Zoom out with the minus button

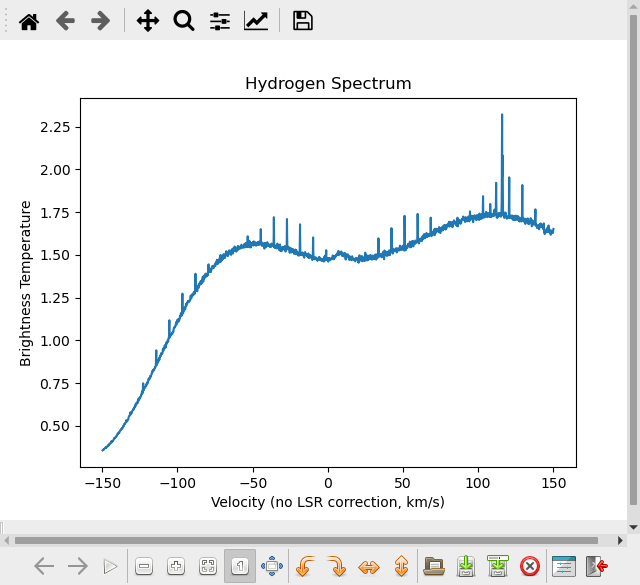click(x=144, y=566)
